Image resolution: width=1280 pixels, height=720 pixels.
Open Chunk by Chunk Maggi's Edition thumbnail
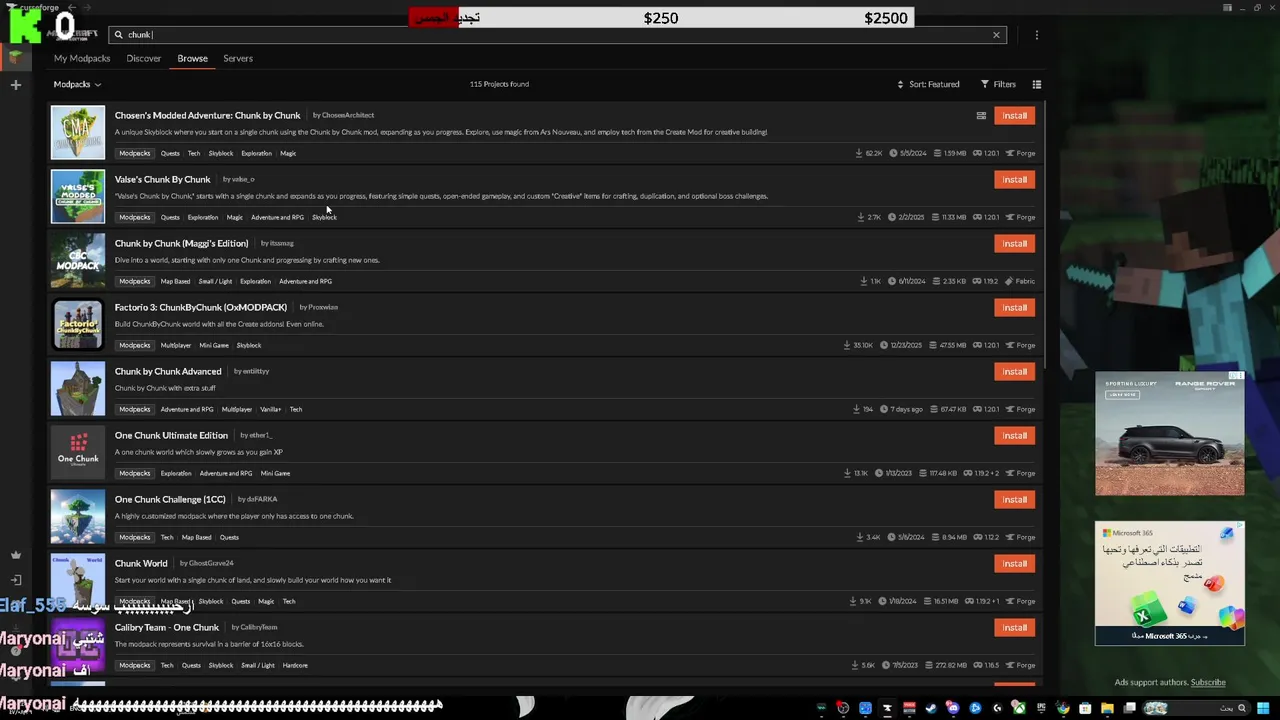coord(78,260)
